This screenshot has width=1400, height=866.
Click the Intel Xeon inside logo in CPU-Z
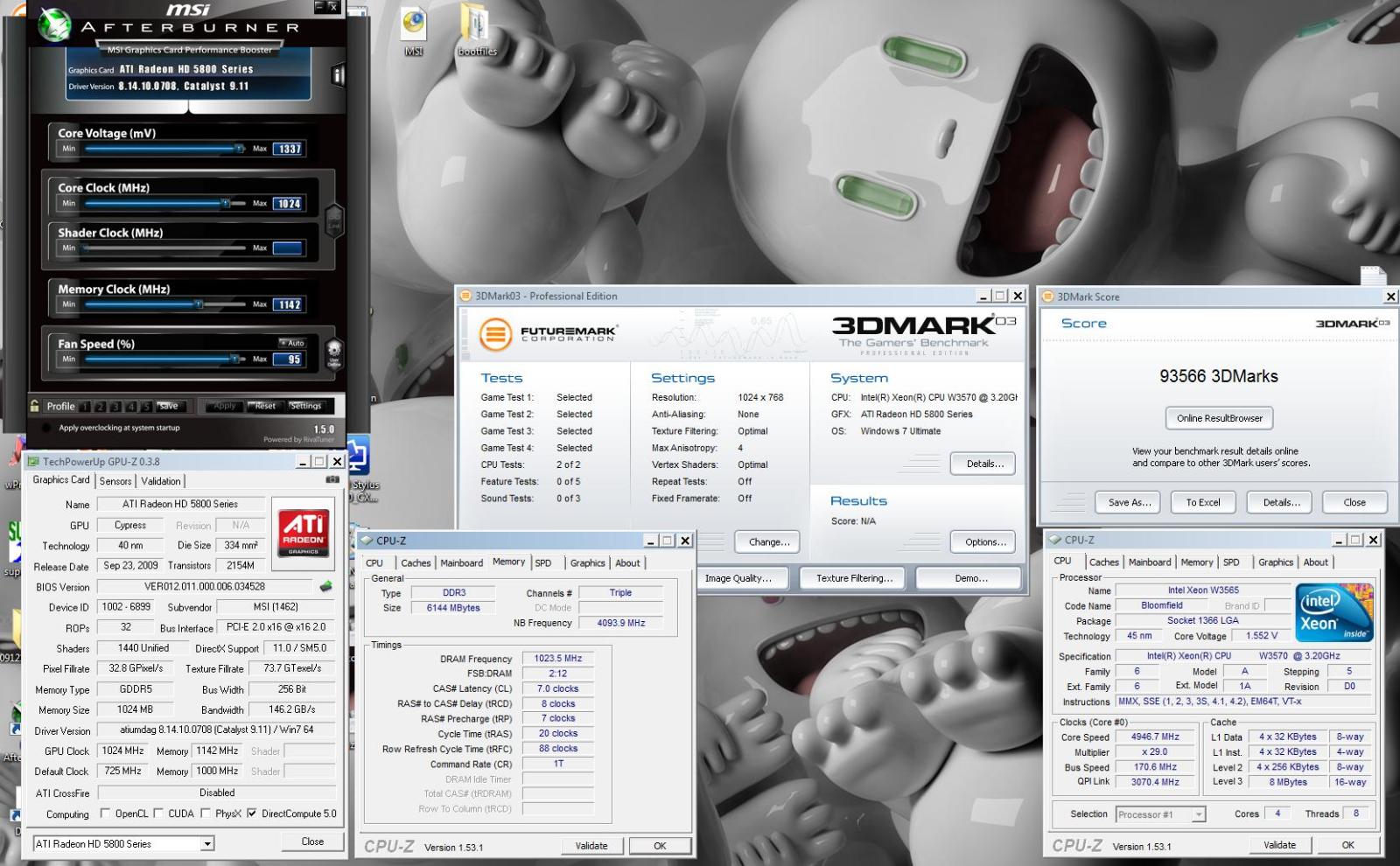[x=1334, y=613]
